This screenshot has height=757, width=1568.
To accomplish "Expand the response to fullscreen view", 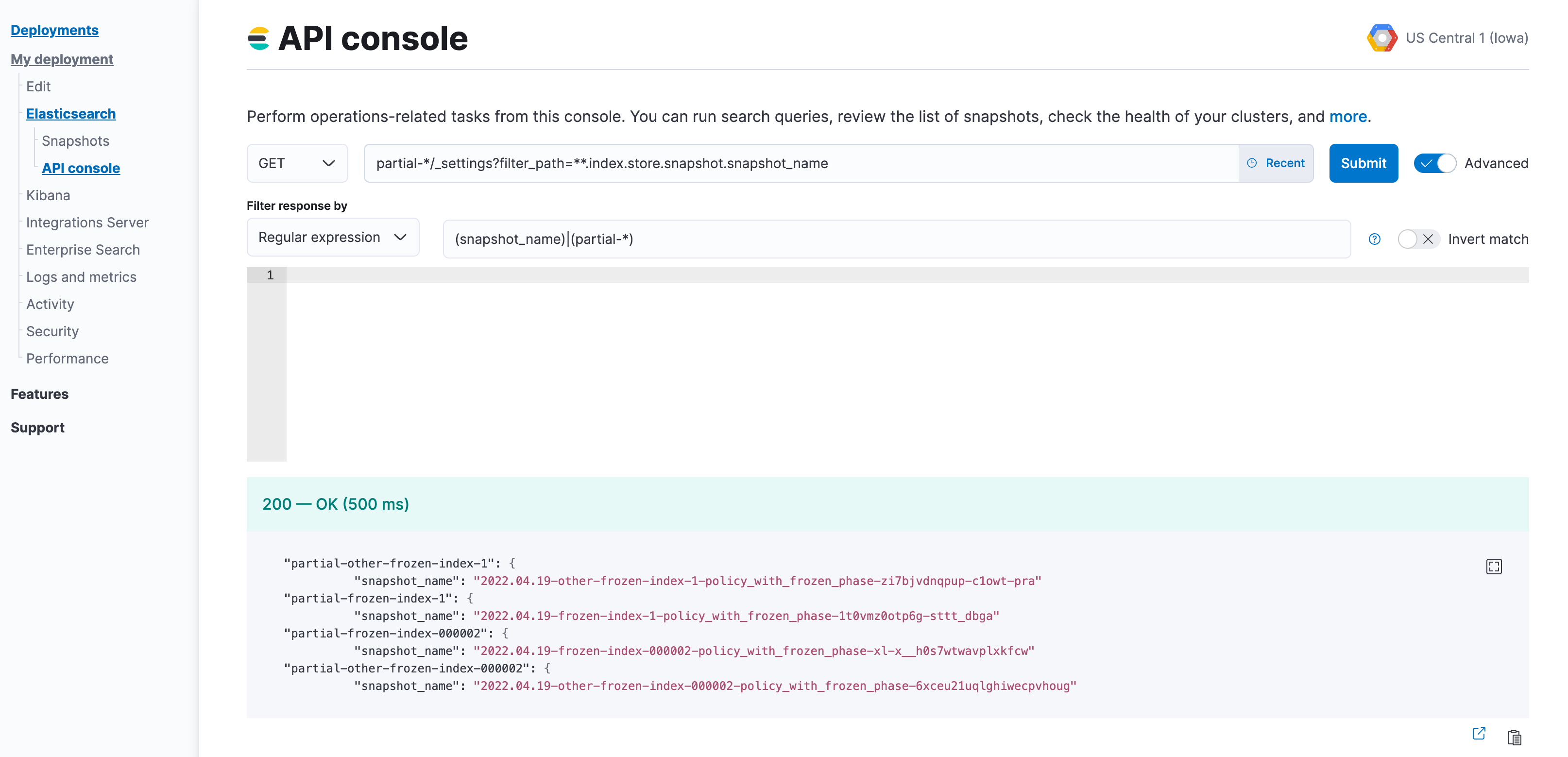I will tap(1494, 566).
